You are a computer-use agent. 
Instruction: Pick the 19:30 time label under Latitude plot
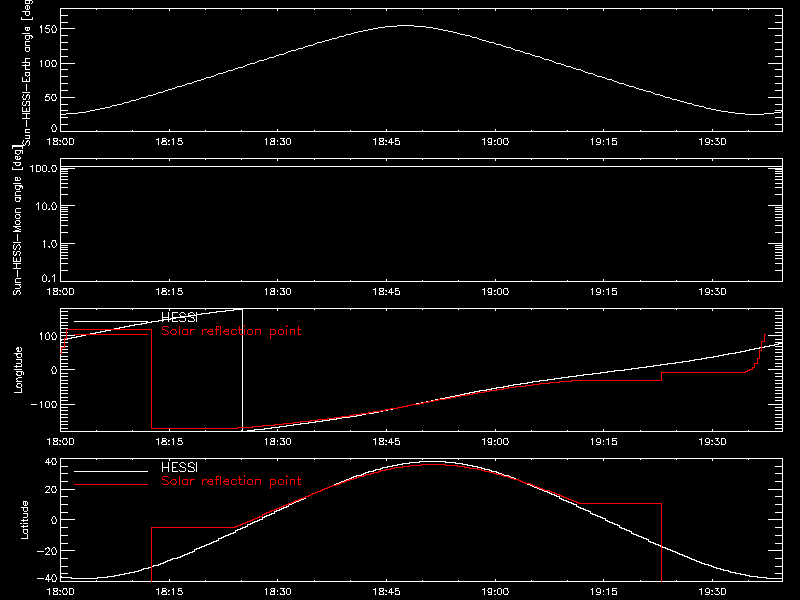[x=712, y=592]
